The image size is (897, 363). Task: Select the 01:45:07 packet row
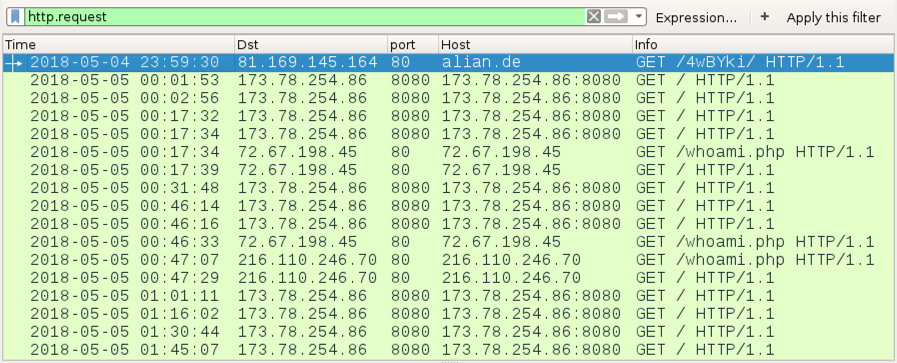point(448,350)
